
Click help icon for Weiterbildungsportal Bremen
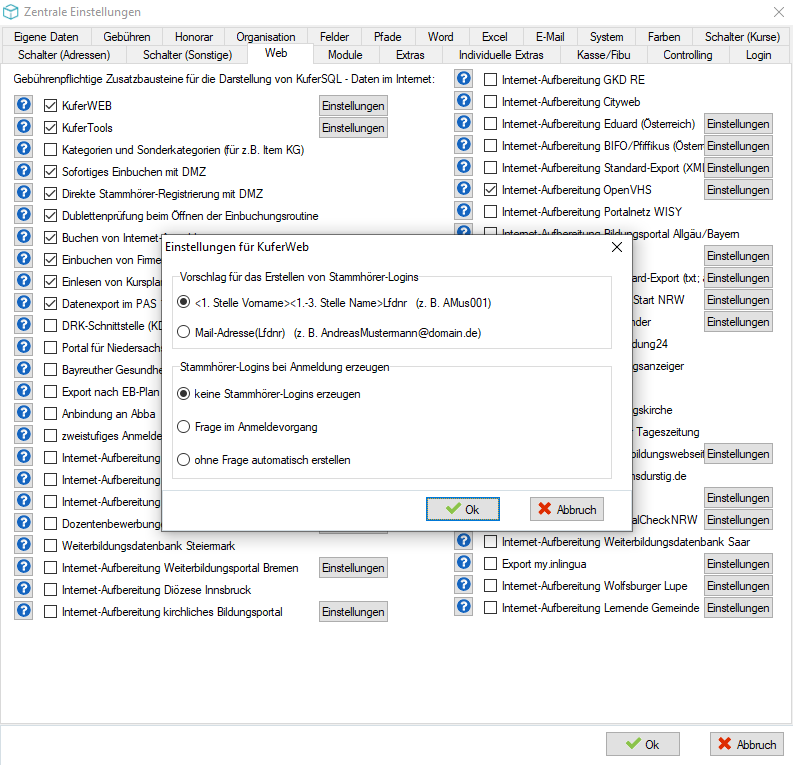pos(23,566)
